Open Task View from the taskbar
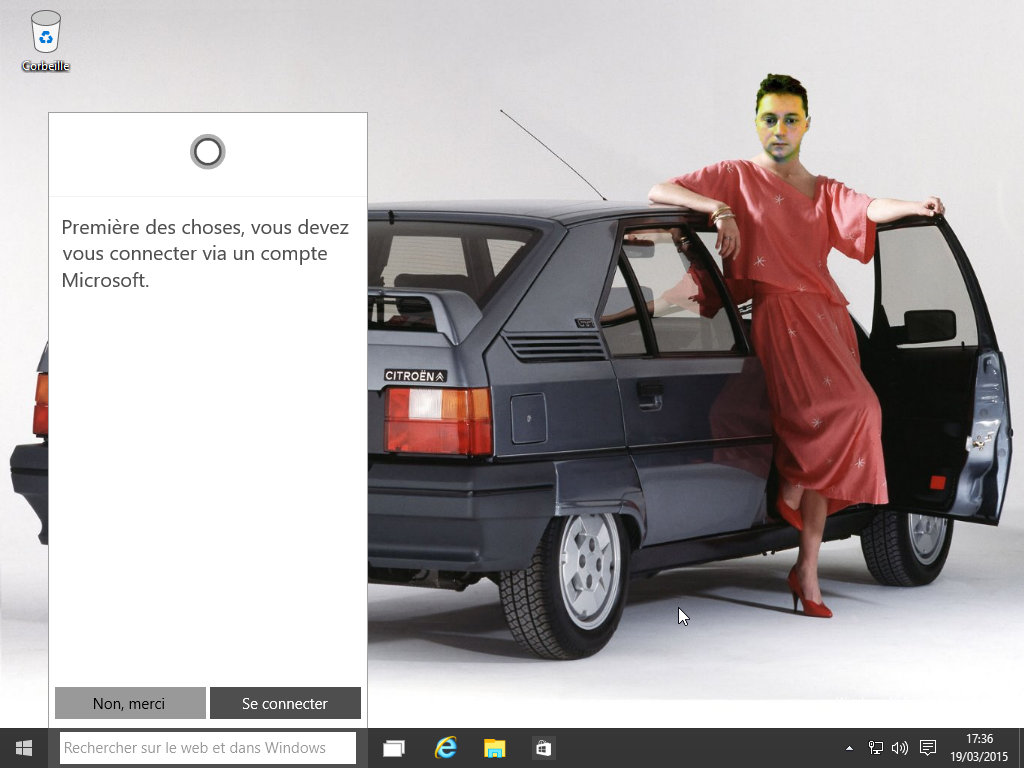The width and height of the screenshot is (1024, 768). coord(394,748)
